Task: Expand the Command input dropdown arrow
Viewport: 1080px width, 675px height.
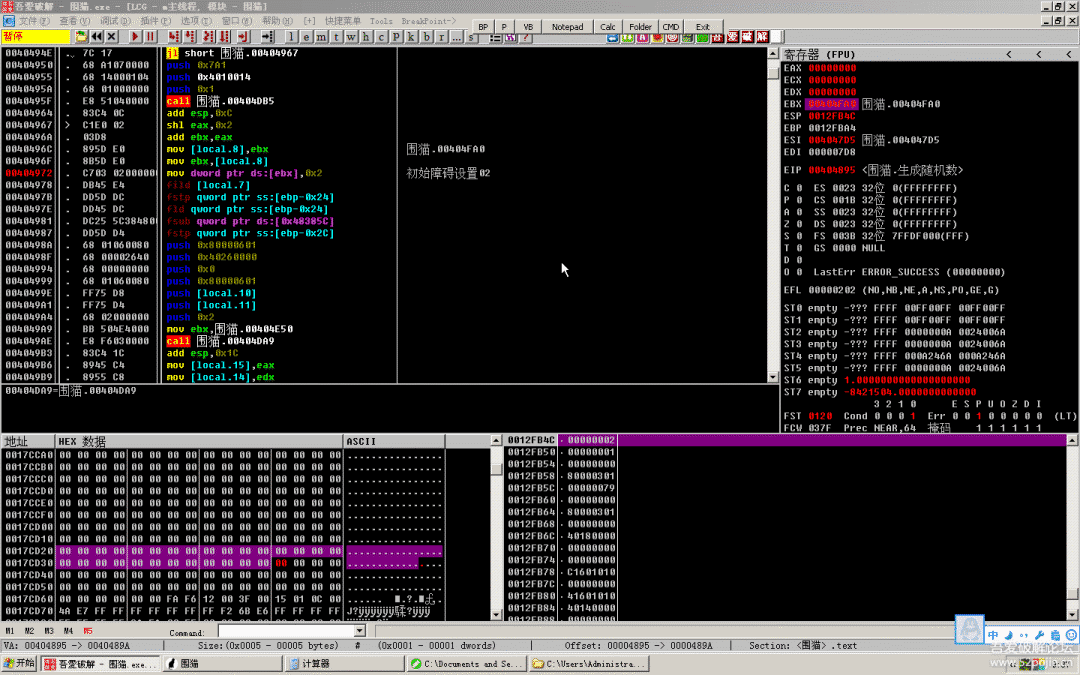Action: pyautogui.click(x=361, y=631)
